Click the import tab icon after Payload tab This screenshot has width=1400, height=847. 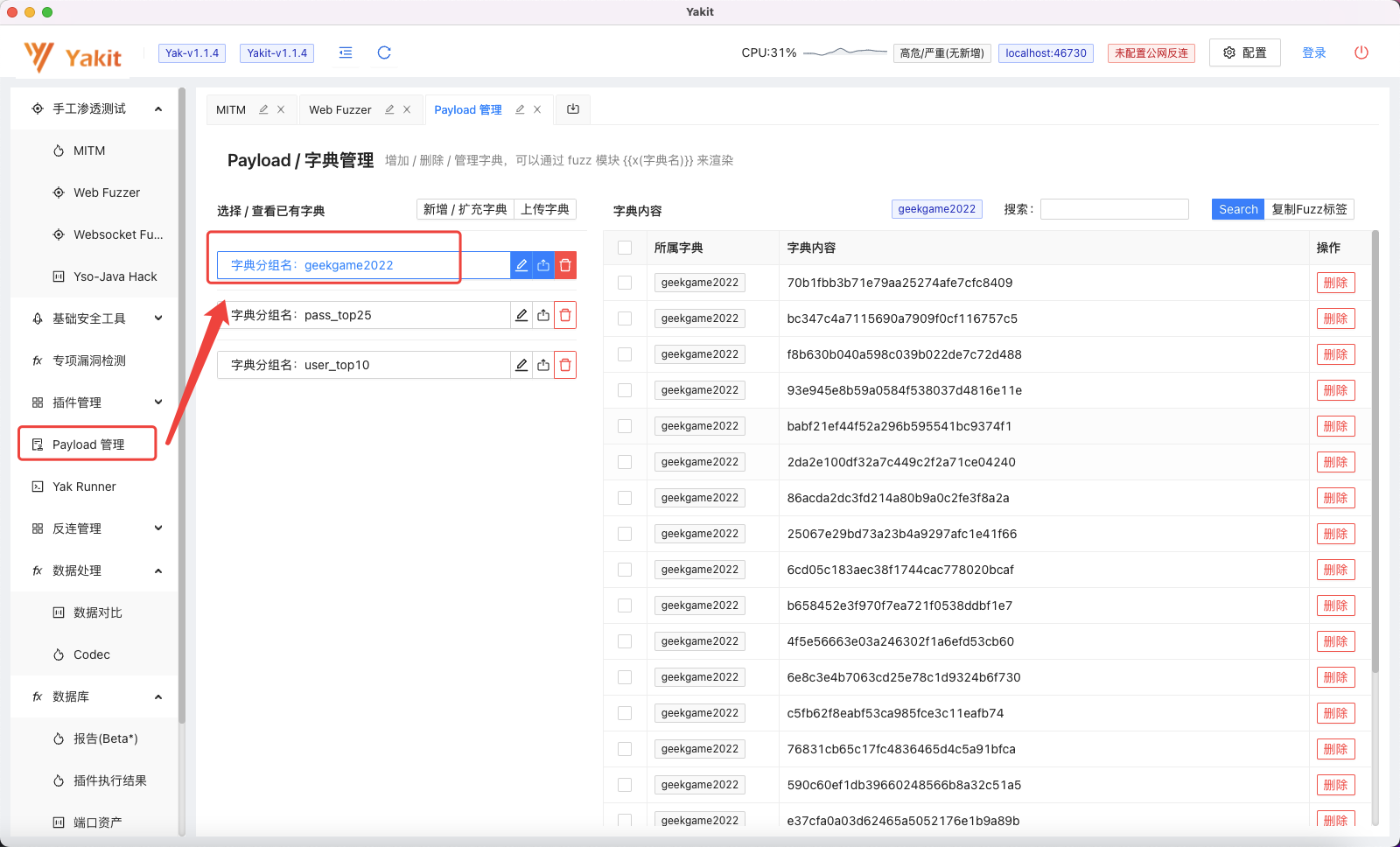[x=573, y=109]
